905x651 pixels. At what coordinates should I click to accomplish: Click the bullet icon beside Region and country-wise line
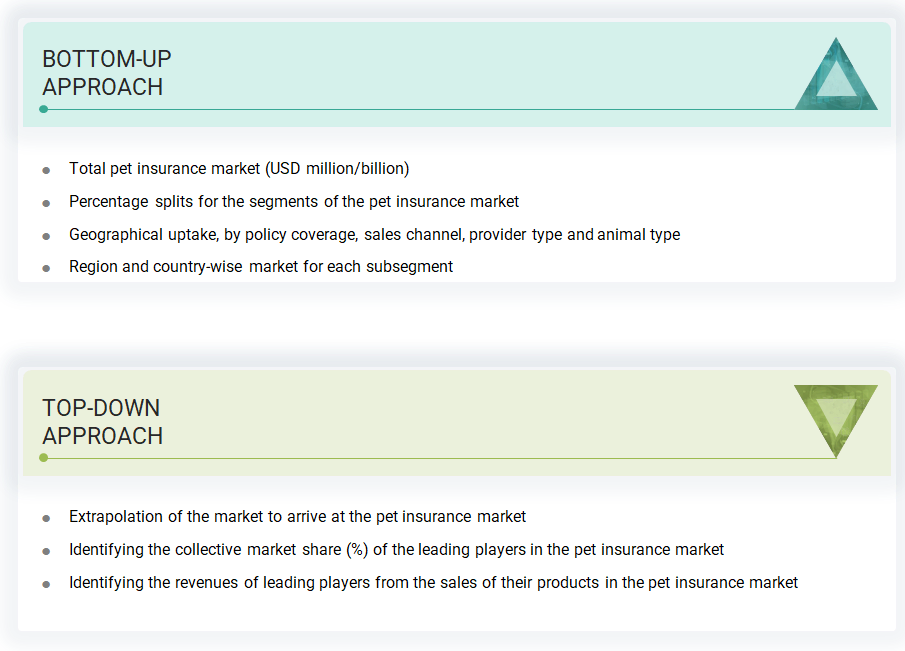[x=46, y=267]
